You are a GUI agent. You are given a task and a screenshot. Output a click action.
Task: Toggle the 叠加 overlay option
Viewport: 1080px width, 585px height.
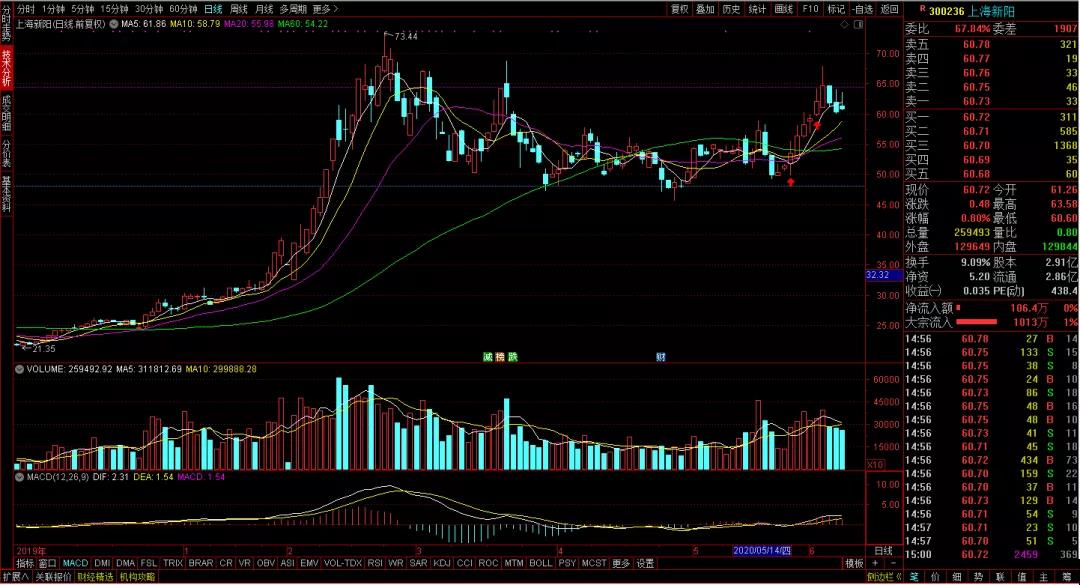[x=705, y=9]
